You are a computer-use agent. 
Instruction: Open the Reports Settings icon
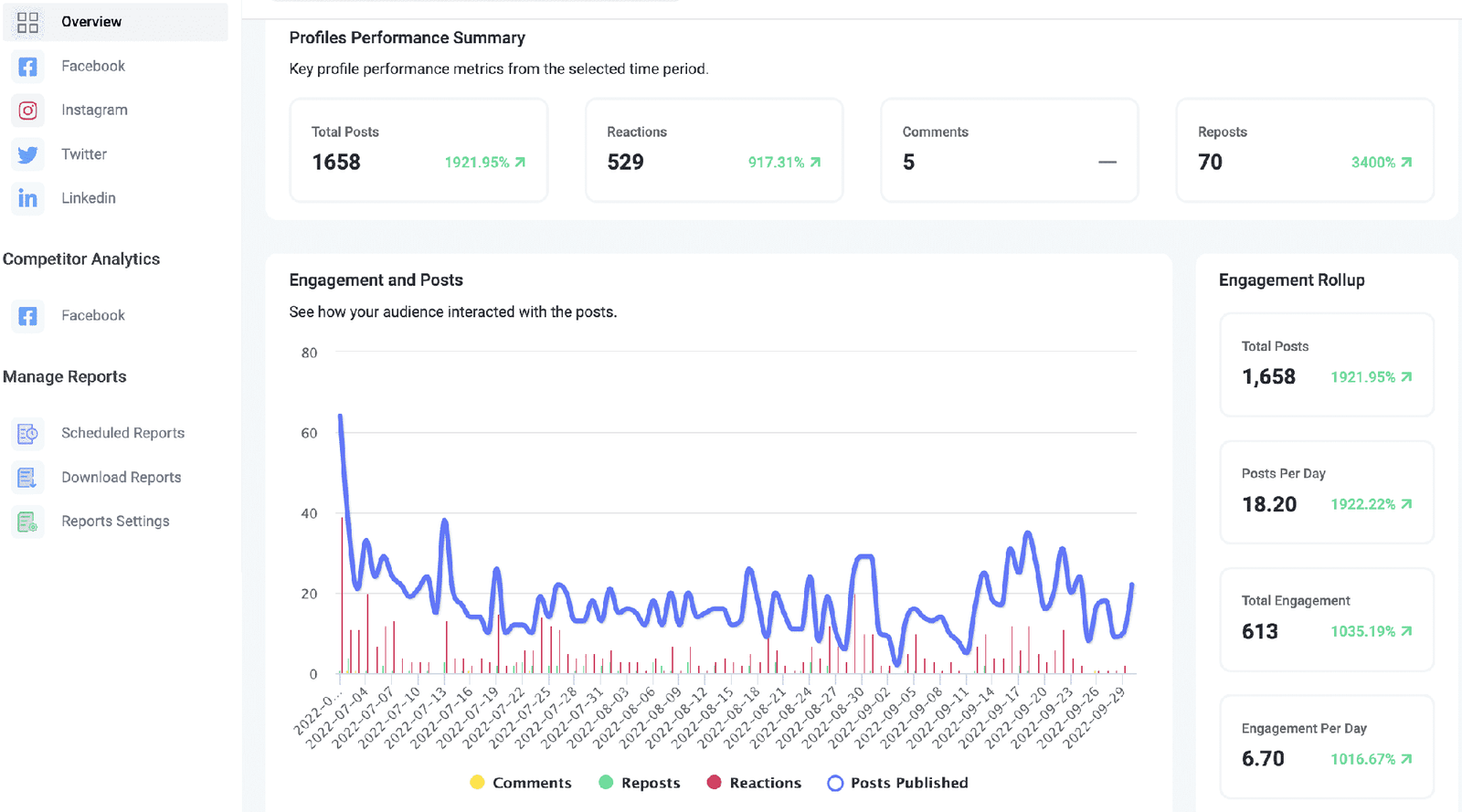[28, 522]
